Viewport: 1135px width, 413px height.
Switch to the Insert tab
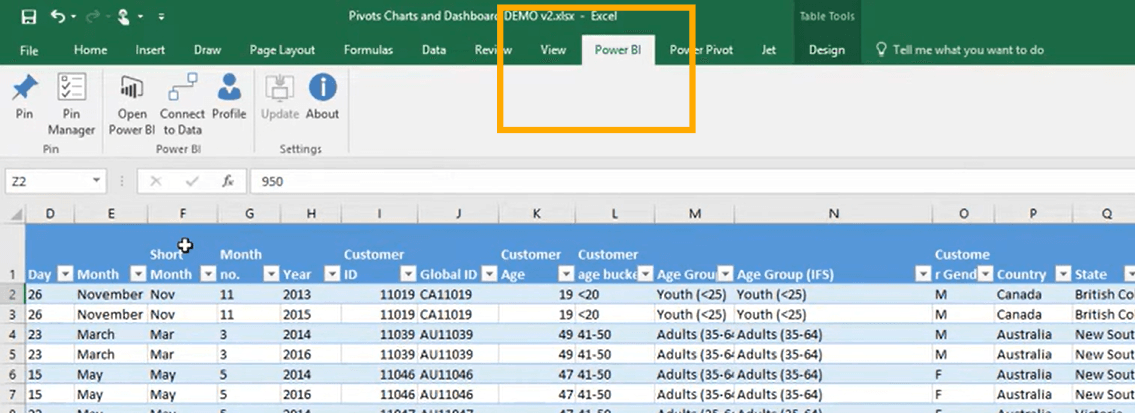tap(150, 50)
